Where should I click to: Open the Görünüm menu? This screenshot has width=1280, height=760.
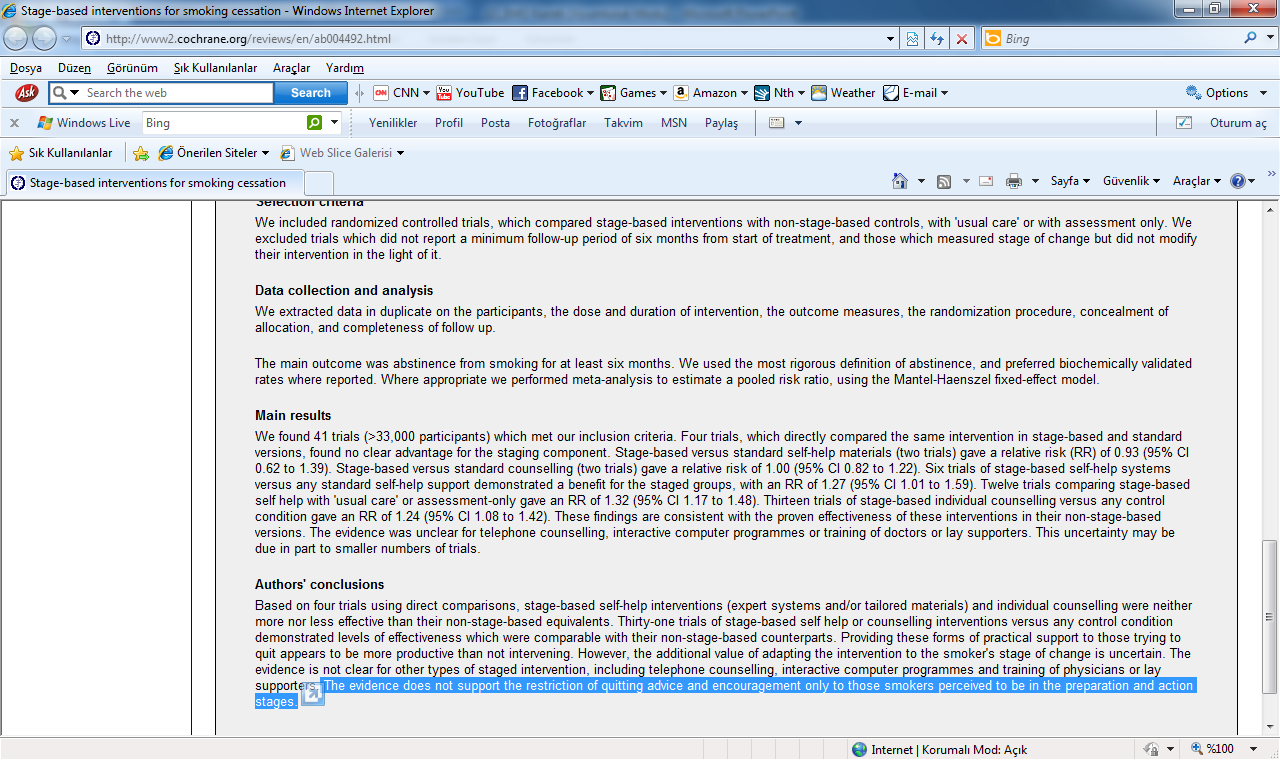pyautogui.click(x=132, y=68)
